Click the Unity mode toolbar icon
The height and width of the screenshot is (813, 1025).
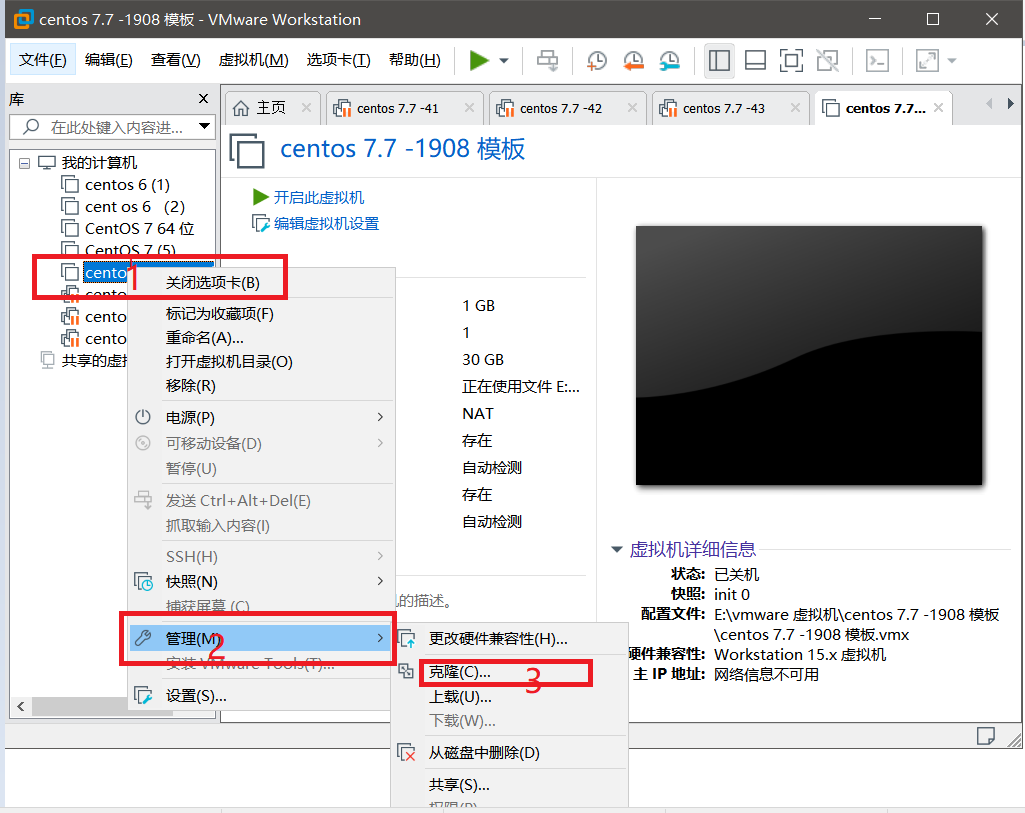(828, 61)
